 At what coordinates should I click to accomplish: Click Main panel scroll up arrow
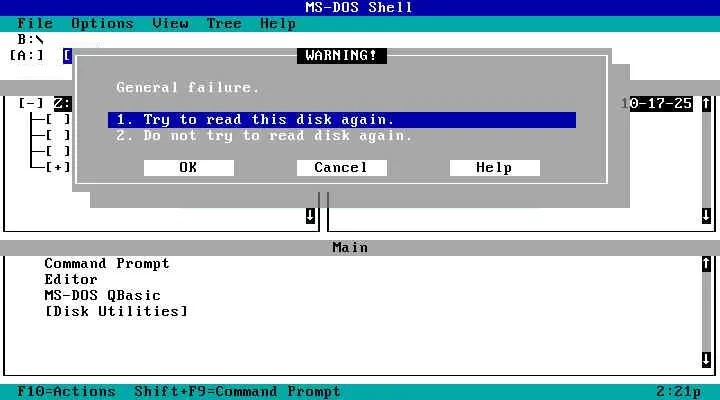(x=706, y=264)
